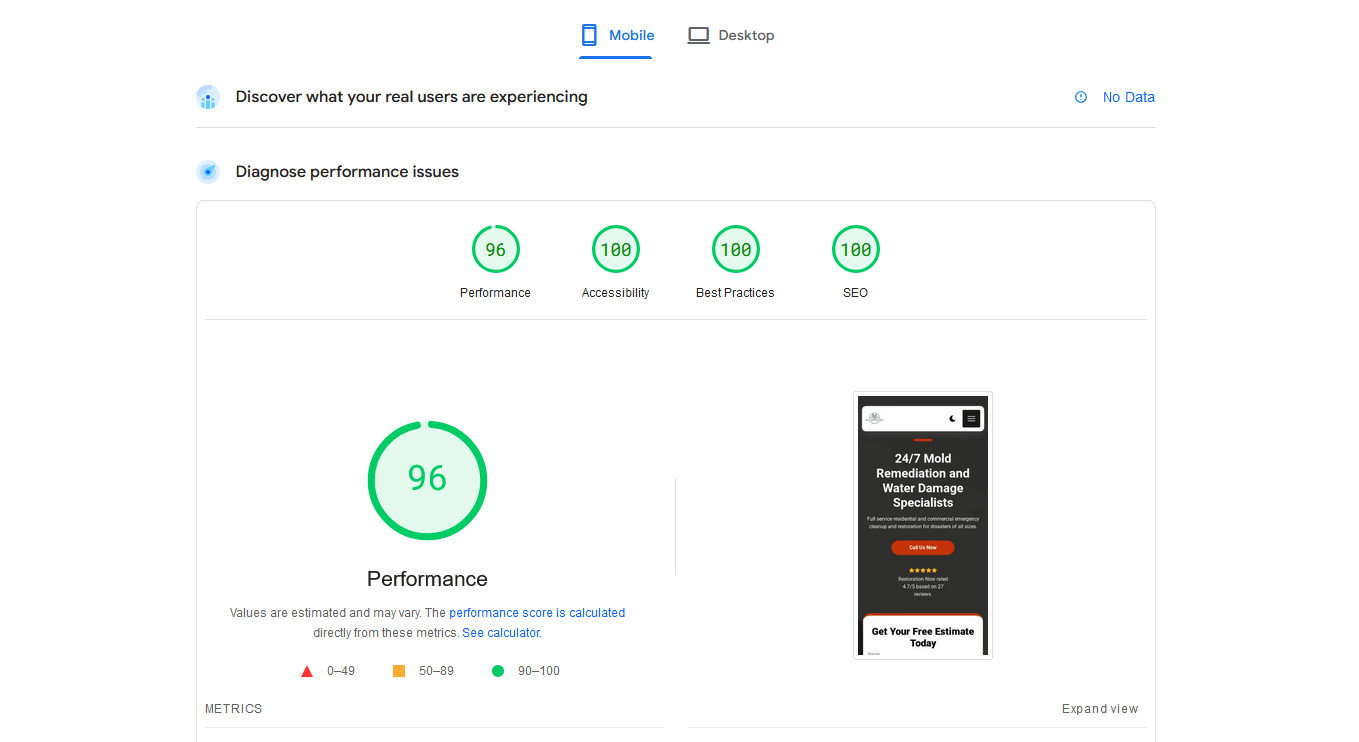
Task: Open the 'See calculator' link
Action: pyautogui.click(x=500, y=633)
